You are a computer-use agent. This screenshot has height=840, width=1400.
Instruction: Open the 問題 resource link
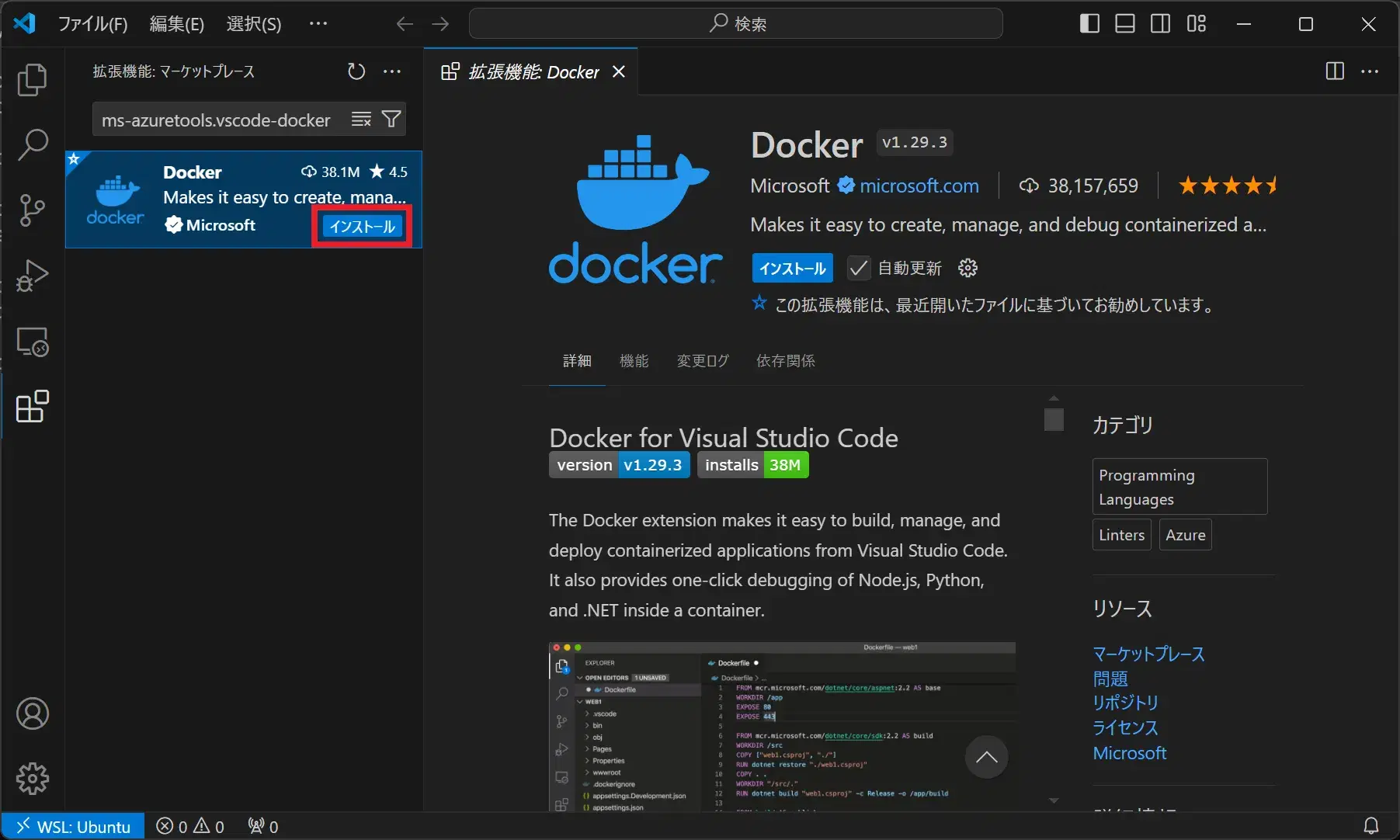point(1110,679)
